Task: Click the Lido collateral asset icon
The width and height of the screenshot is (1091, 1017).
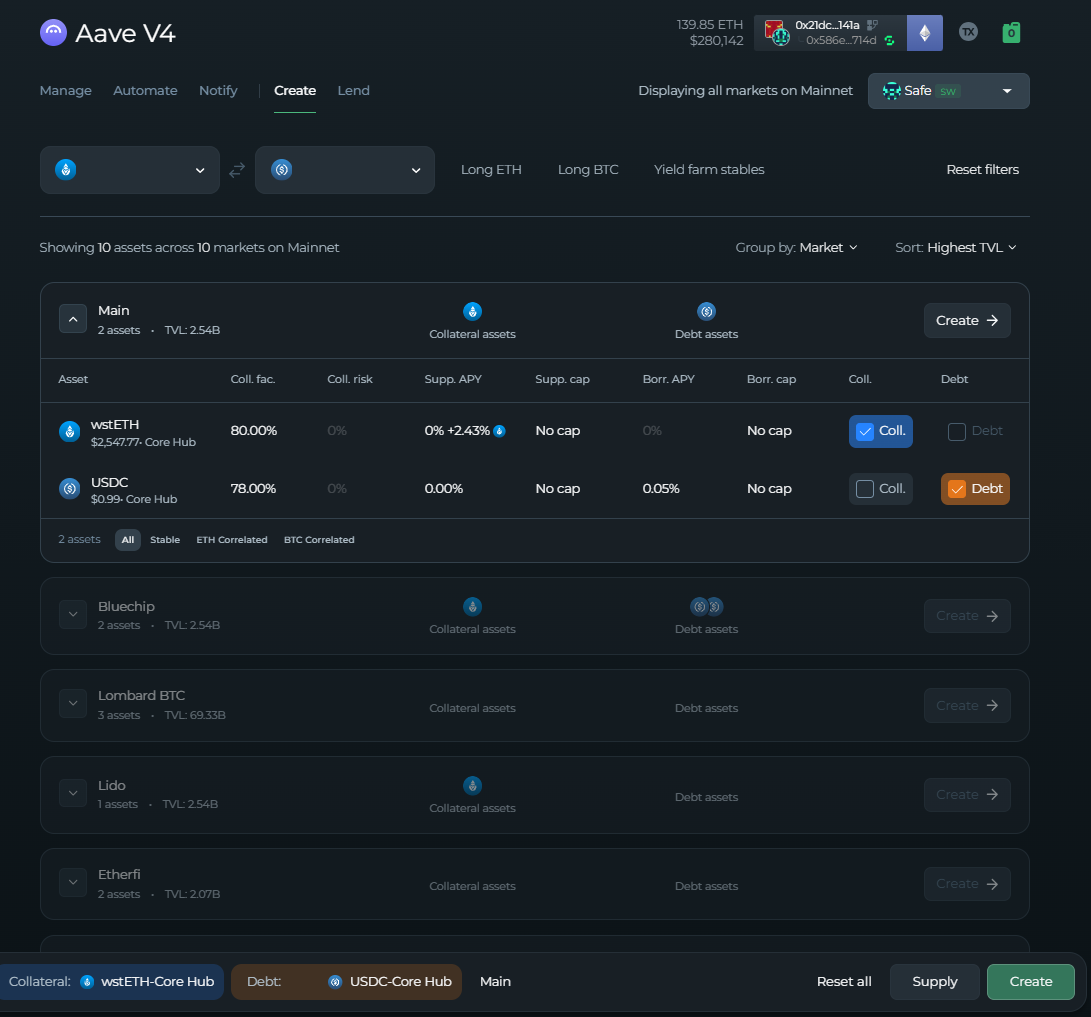Action: (x=472, y=785)
